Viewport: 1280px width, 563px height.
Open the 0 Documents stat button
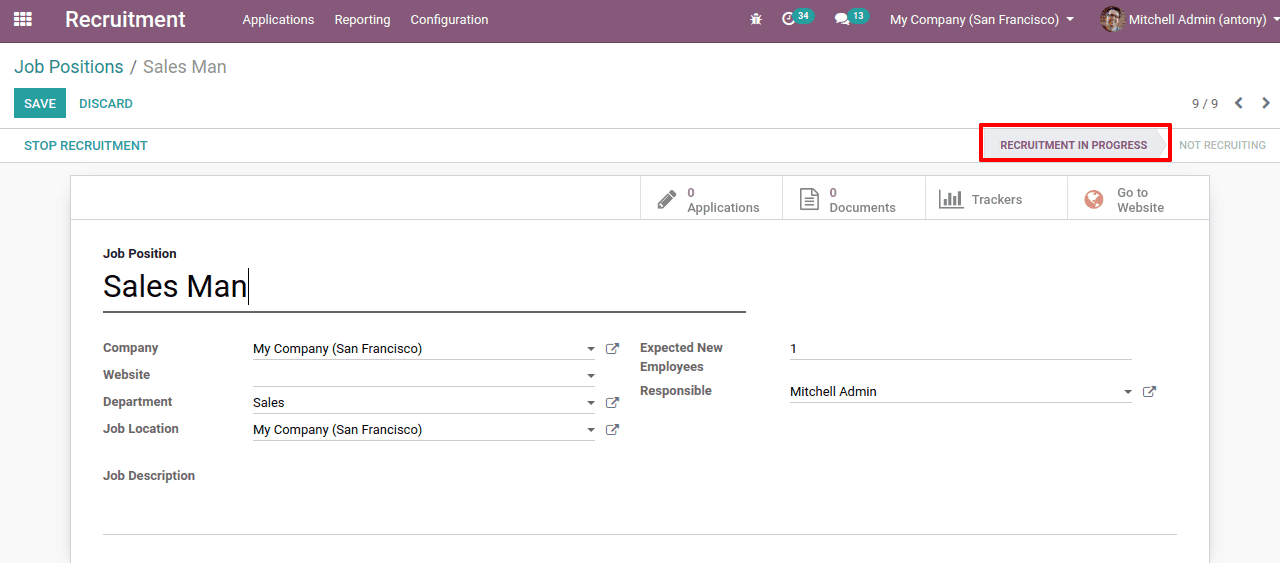click(854, 200)
